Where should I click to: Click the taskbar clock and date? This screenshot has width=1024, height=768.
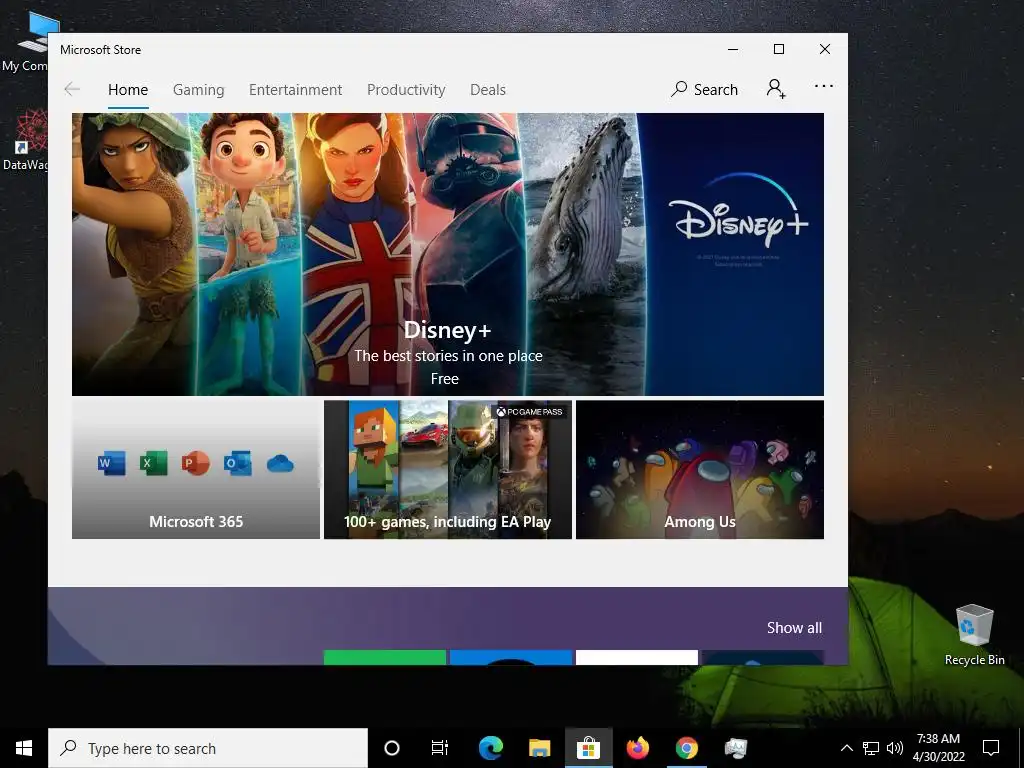click(938, 748)
